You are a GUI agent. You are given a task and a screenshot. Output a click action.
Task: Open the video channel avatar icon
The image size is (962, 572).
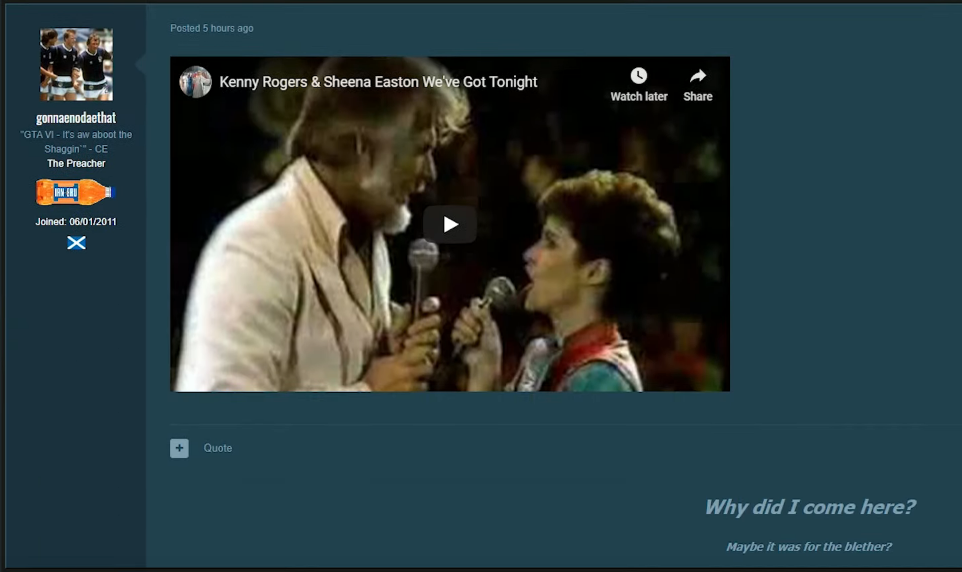coord(195,82)
